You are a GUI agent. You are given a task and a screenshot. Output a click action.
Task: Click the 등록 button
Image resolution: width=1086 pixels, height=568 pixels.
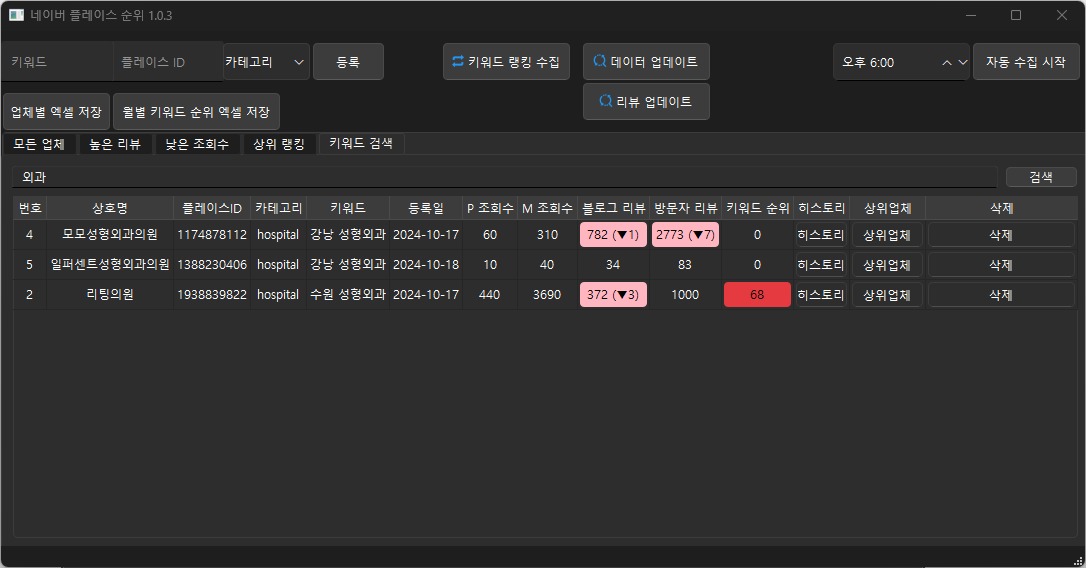[348, 62]
